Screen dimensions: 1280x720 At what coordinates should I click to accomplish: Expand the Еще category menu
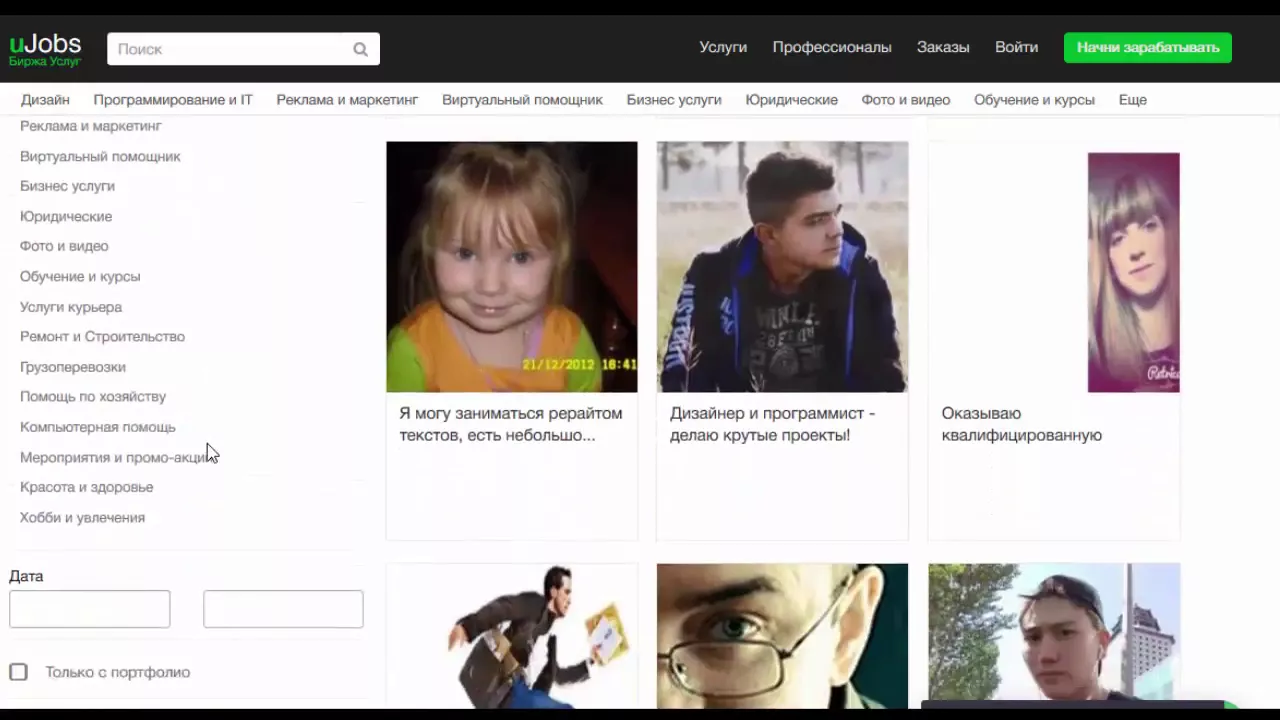tap(1132, 100)
